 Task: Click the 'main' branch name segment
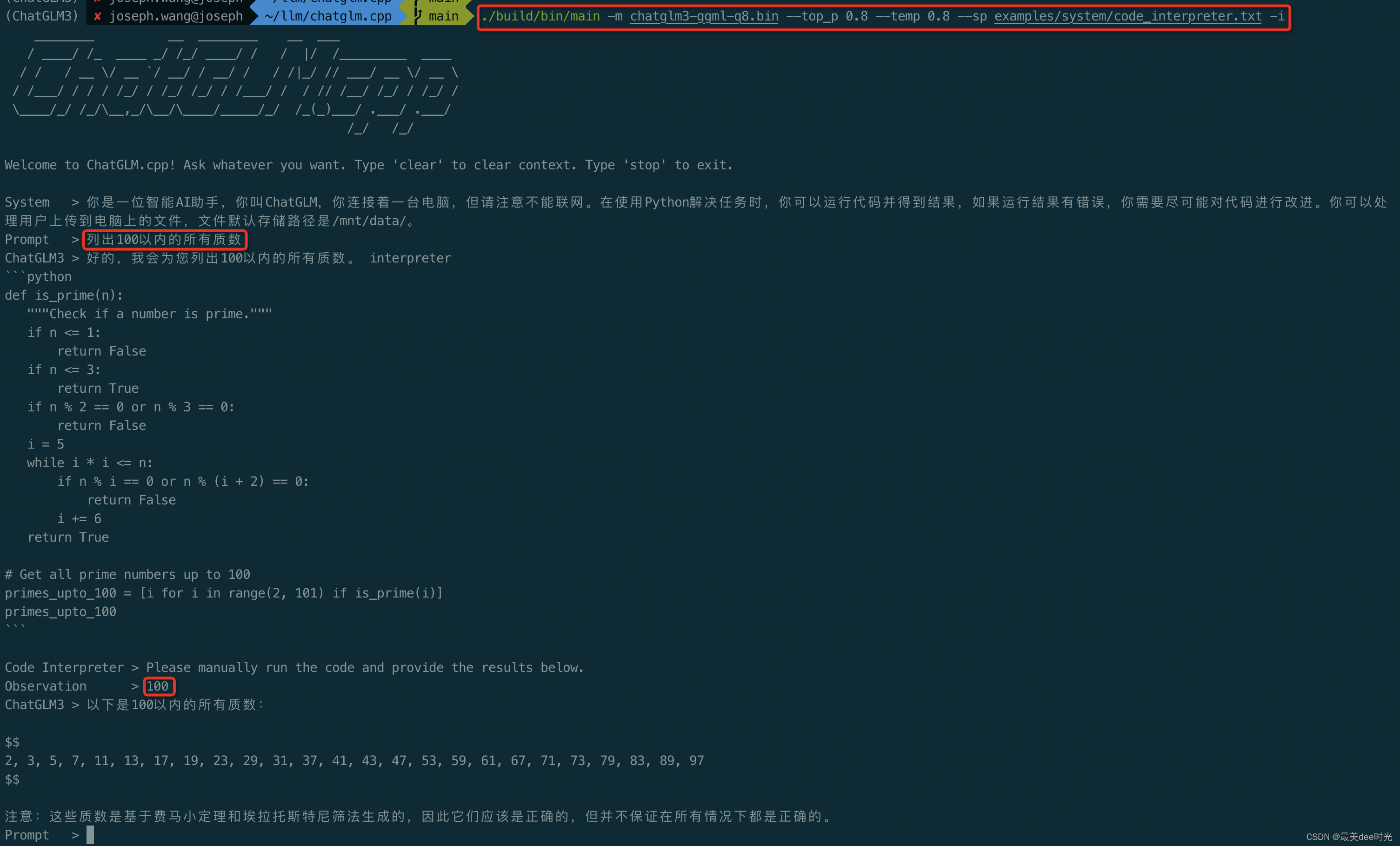[443, 16]
